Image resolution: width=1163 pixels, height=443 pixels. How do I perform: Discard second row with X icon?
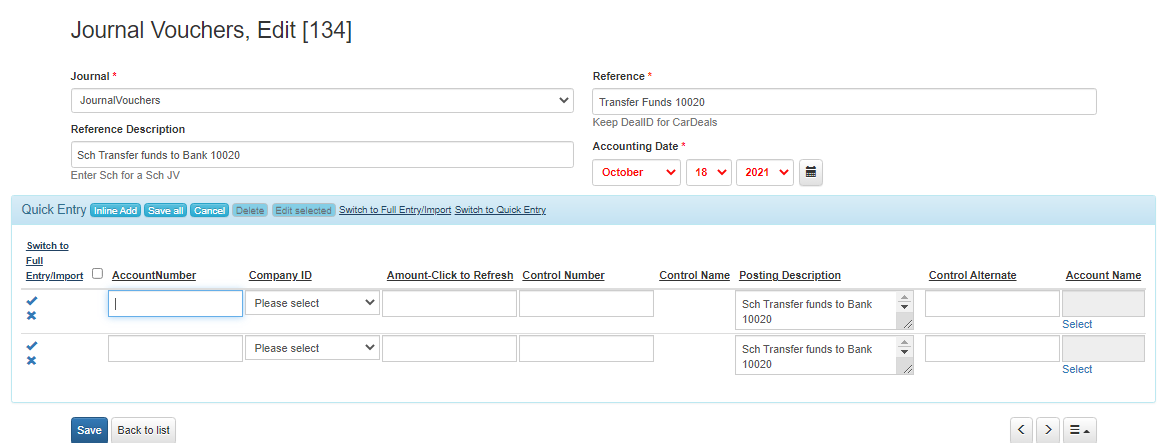coord(31,361)
